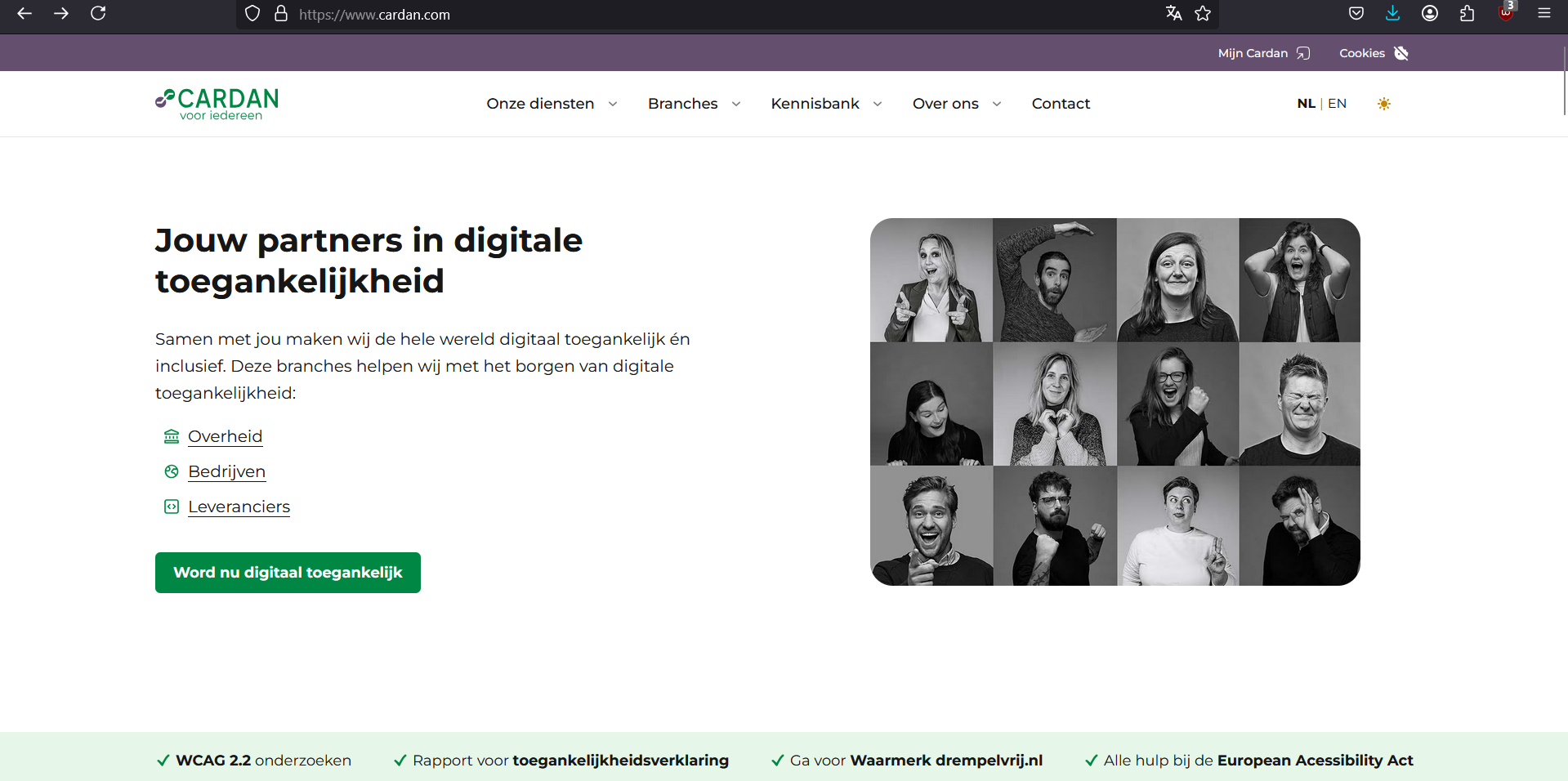Screen dimensions: 1568x781
Task: Click the Cardan logo in header
Action: coord(217,104)
